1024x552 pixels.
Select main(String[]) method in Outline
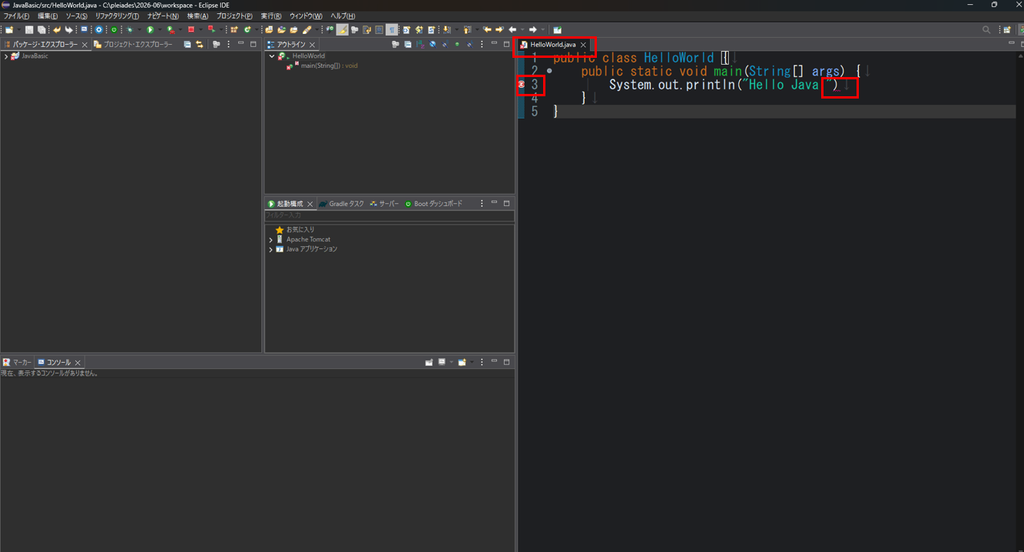click(328, 65)
